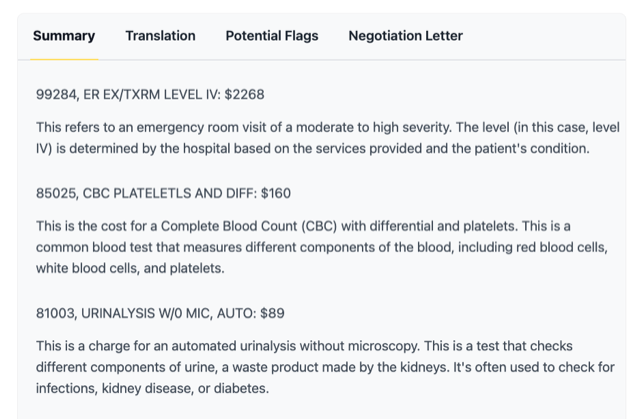
Task: Select the emergency room visit description paragraph
Action: click(328, 138)
